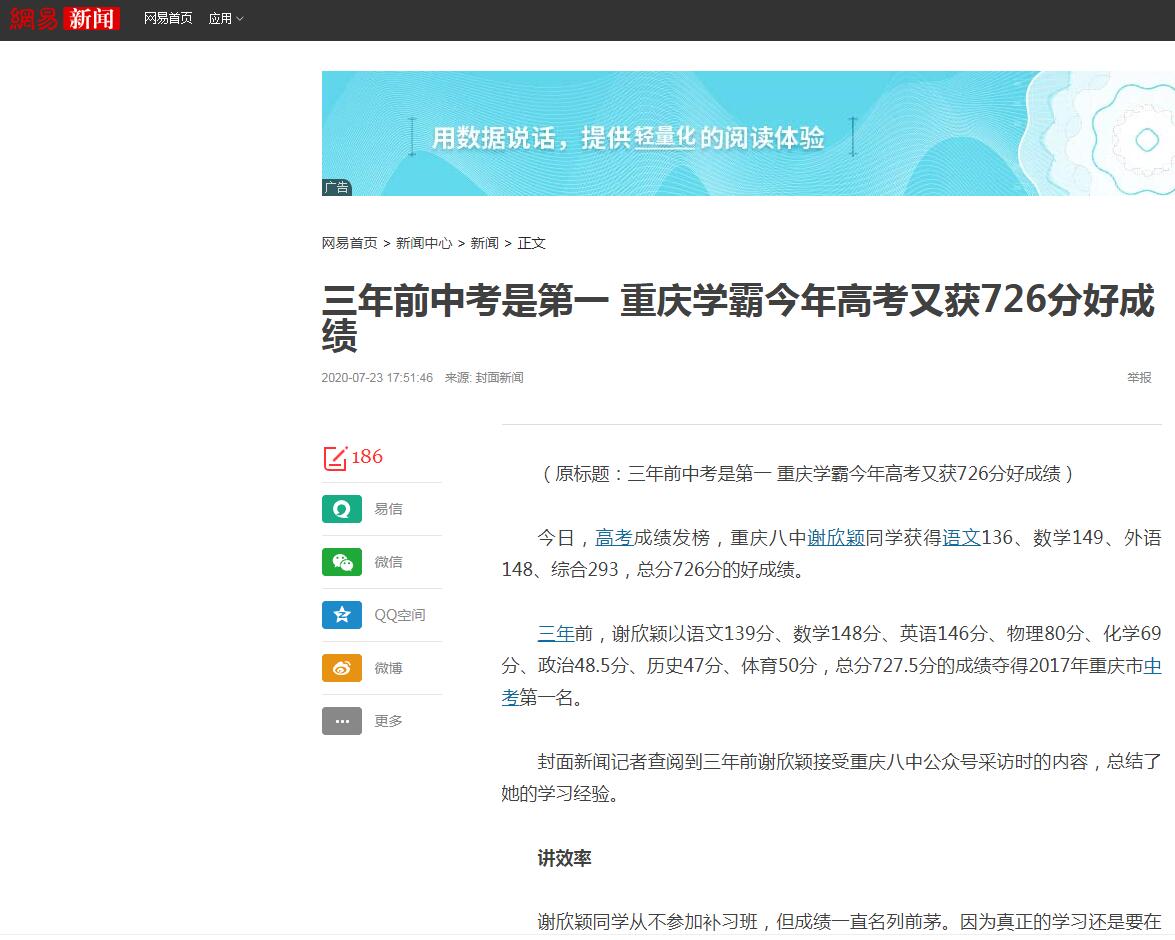The width and height of the screenshot is (1175, 940).
Task: Click the 举报 report button
Action: pos(1139,378)
